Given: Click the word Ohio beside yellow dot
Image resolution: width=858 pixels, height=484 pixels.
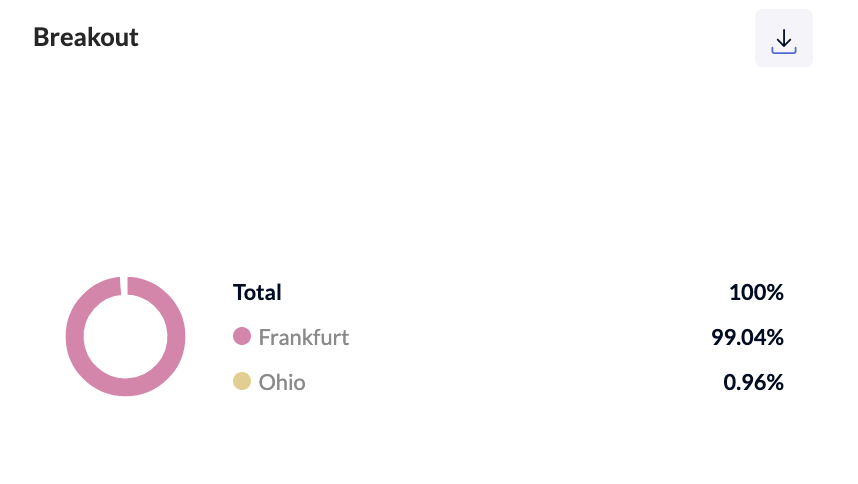Looking at the screenshot, I should pos(282,382).
